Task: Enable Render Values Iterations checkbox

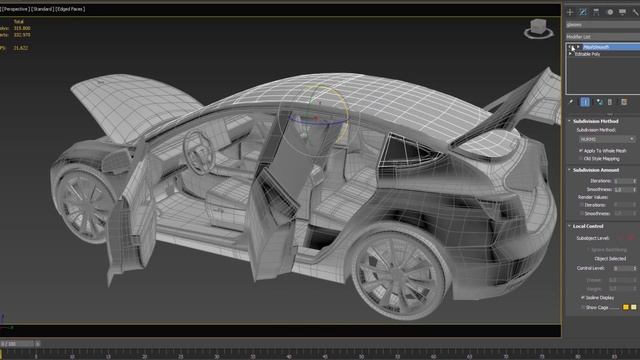Action: point(582,205)
